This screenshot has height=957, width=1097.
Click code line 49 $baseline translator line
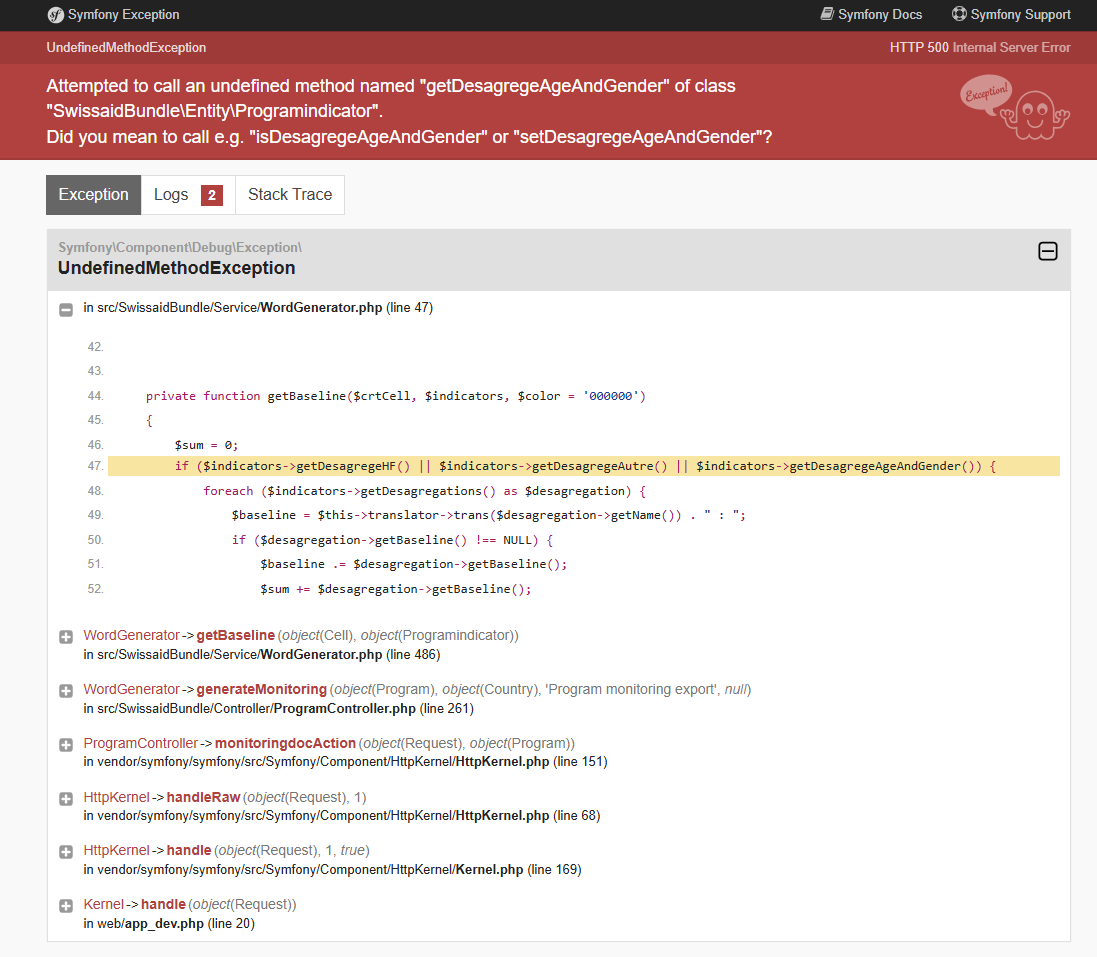(x=488, y=515)
